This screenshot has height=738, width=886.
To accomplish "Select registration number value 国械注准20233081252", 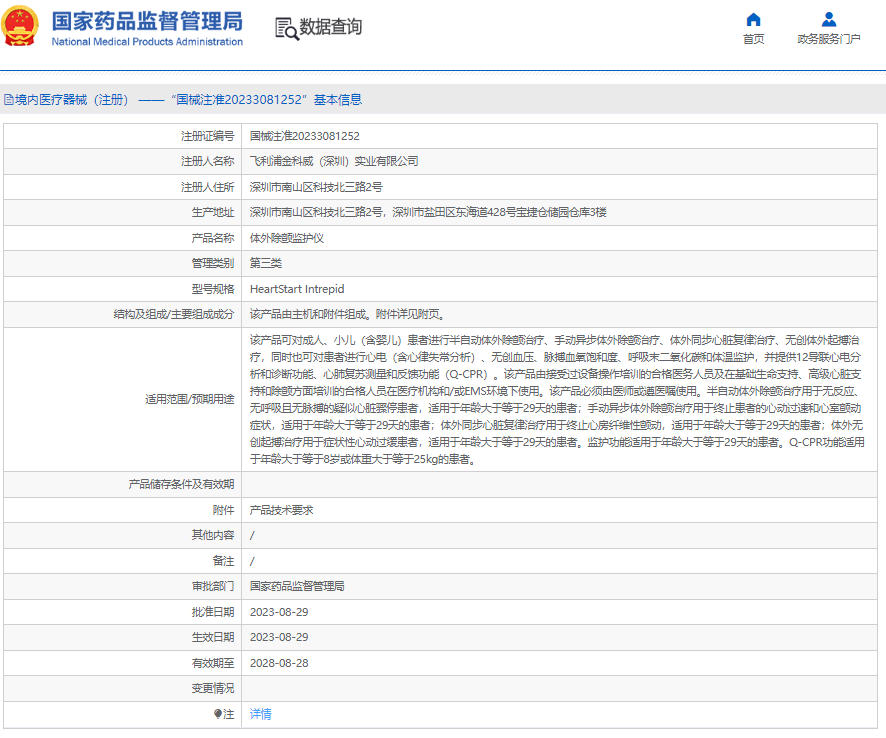I will pyautogui.click(x=305, y=136).
